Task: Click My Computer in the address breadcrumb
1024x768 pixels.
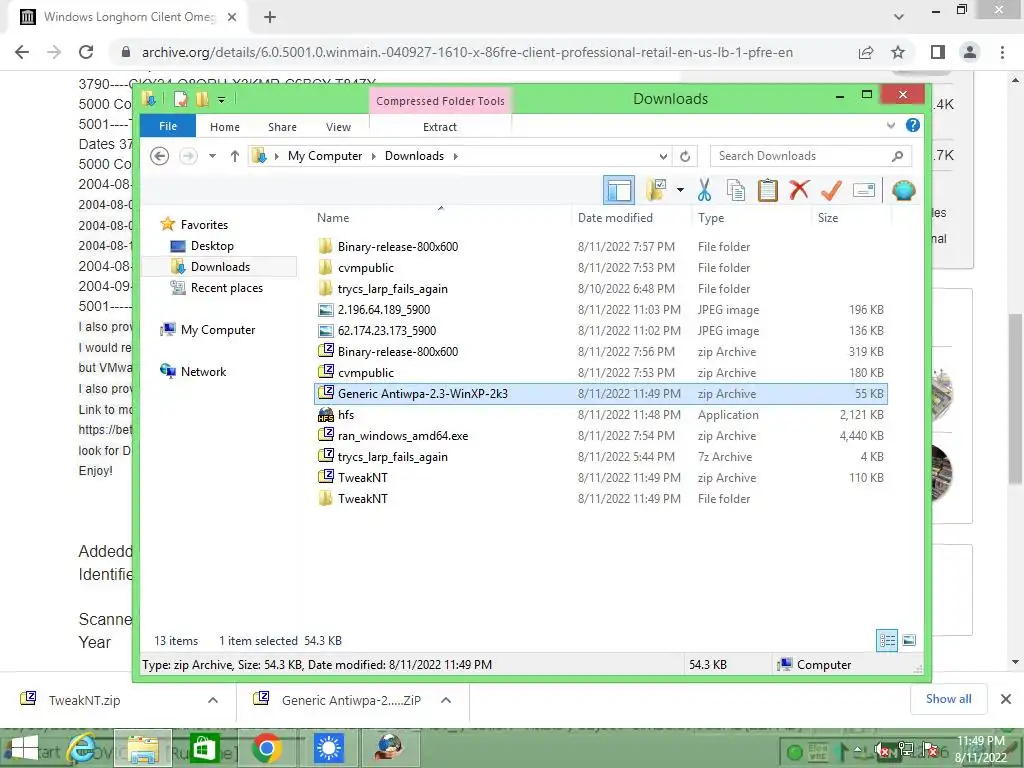Action: 325,156
